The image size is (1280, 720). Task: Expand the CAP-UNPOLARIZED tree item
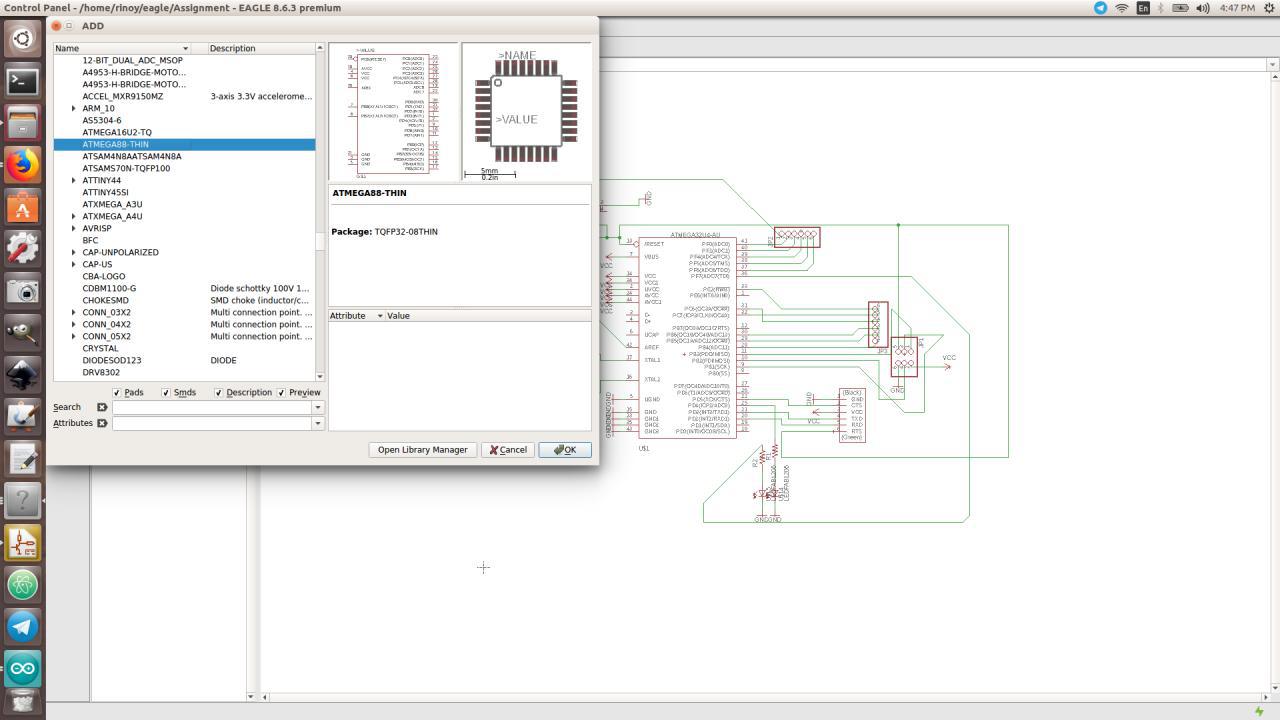[x=73, y=252]
